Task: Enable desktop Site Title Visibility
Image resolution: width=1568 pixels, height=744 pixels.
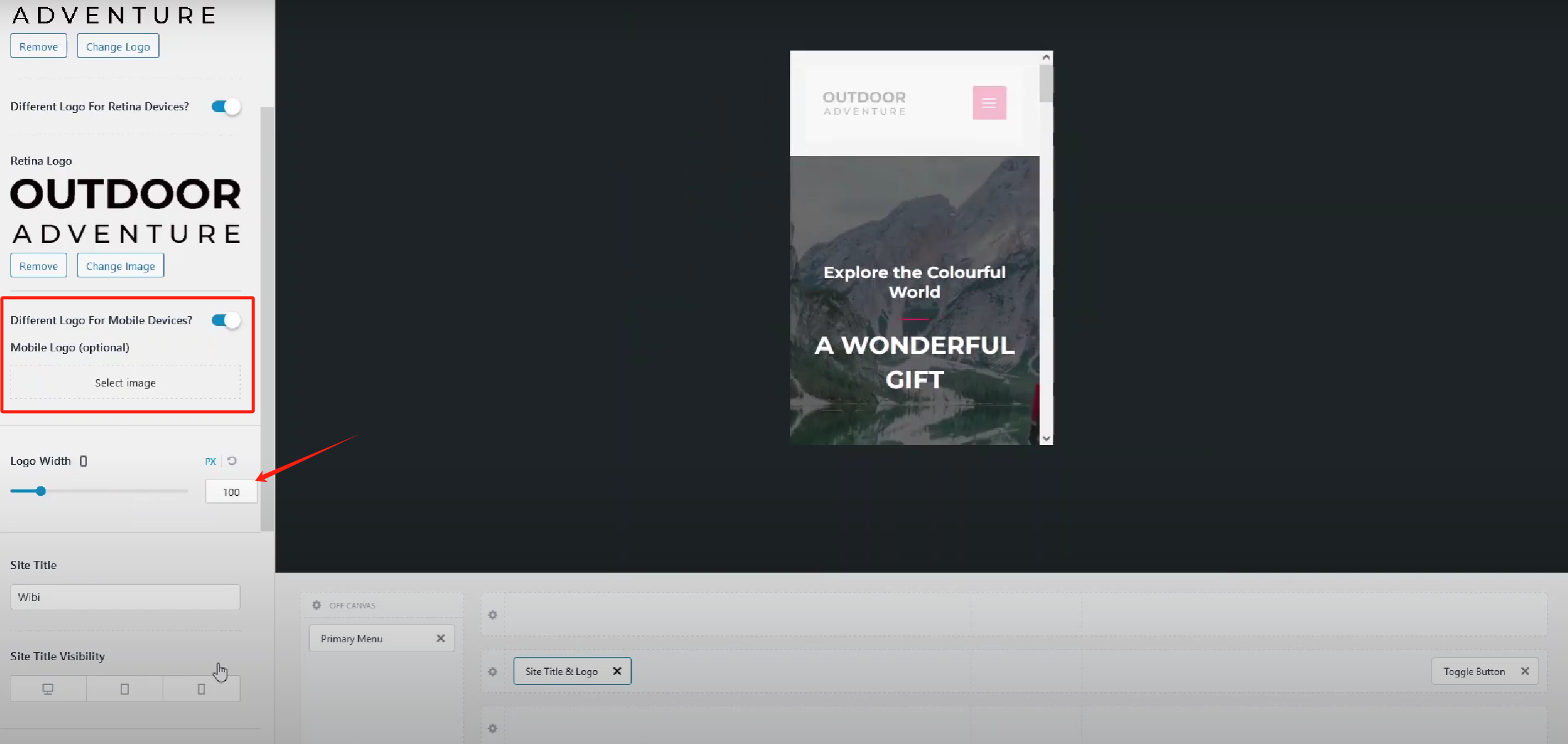Action: (x=48, y=689)
